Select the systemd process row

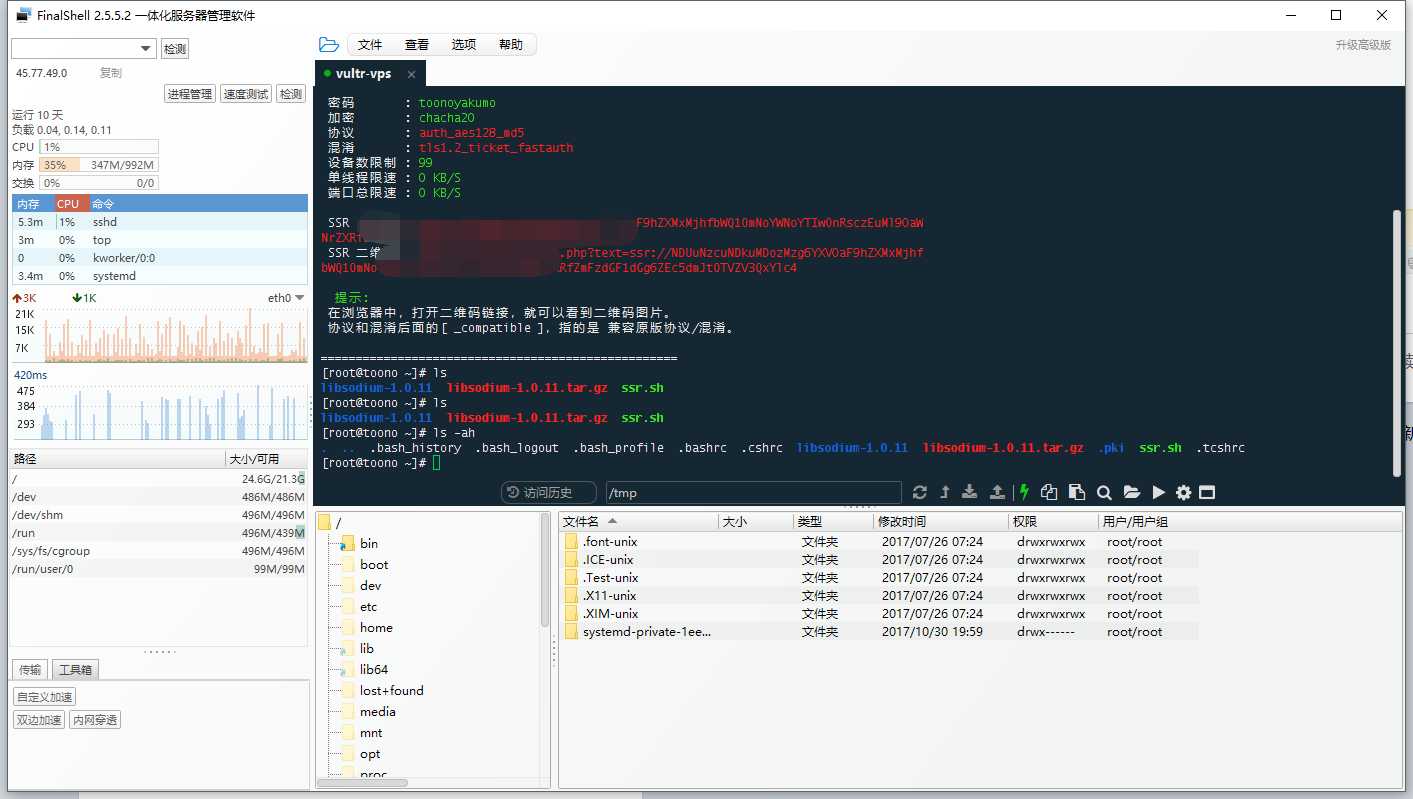(x=159, y=276)
